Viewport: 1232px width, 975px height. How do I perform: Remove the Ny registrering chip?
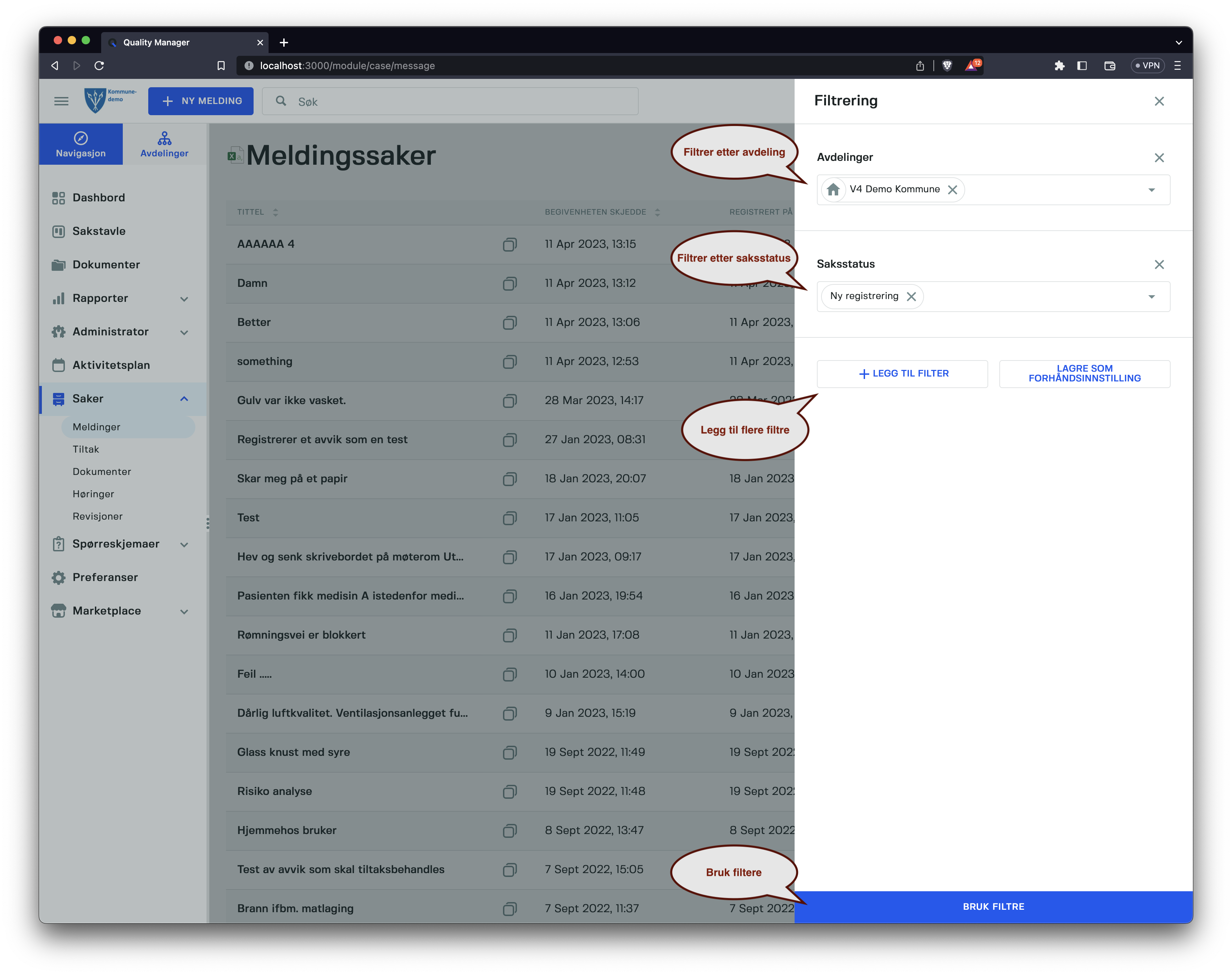click(x=911, y=296)
